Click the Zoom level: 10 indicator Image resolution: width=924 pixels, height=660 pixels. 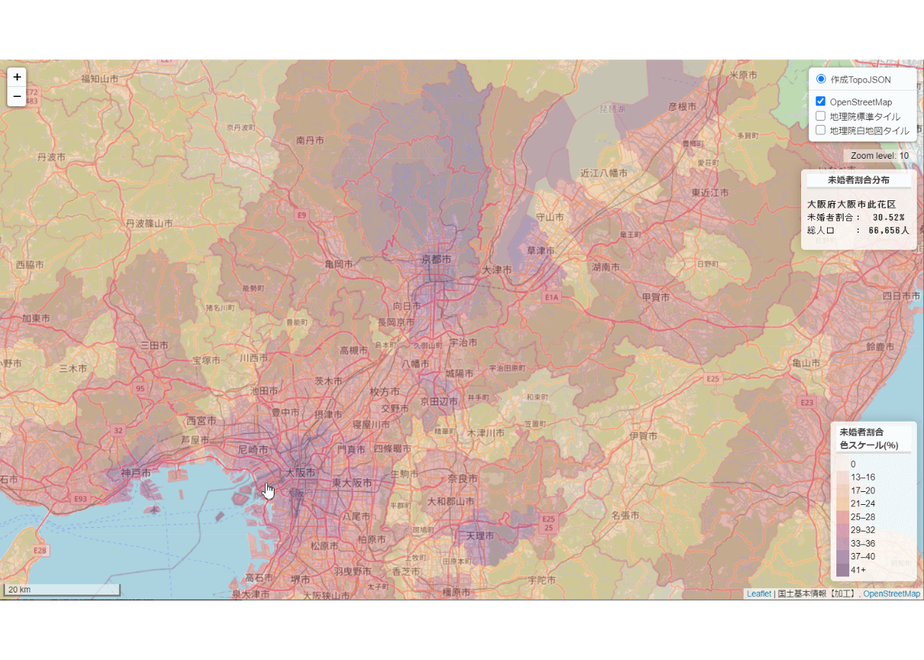point(879,156)
